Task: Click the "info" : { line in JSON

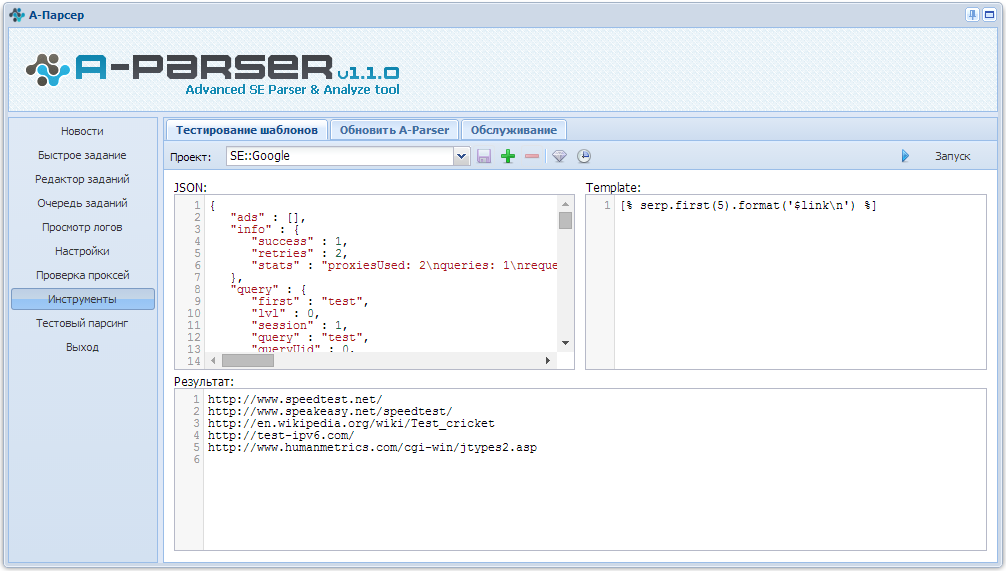Action: coord(264,229)
